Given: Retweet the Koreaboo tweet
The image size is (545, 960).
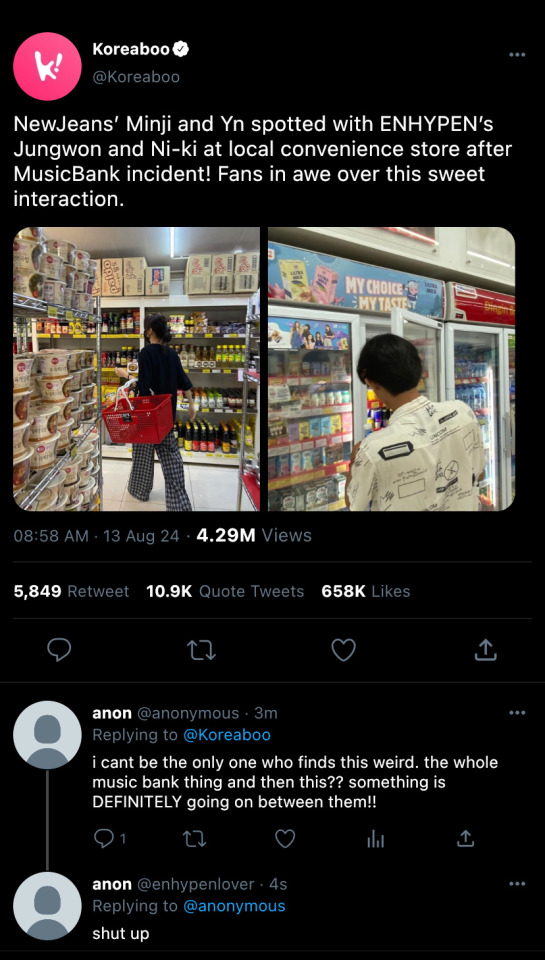Looking at the screenshot, I should click(202, 650).
